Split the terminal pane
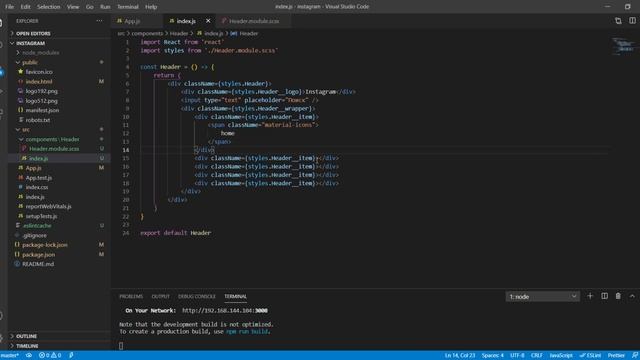Image resolution: width=640 pixels, height=360 pixels. pos(604,296)
